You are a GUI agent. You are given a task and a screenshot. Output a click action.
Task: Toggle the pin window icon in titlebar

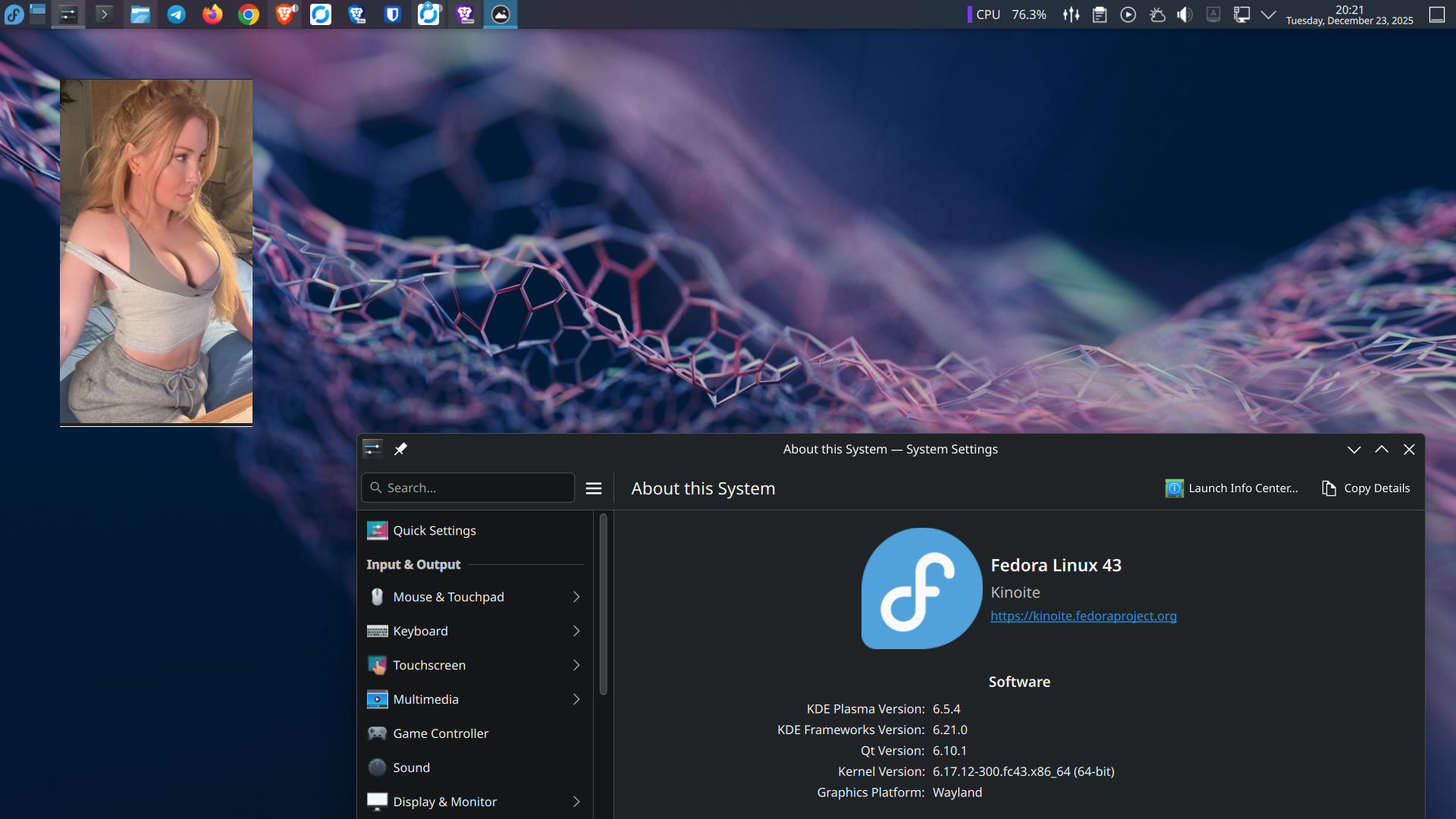[400, 449]
